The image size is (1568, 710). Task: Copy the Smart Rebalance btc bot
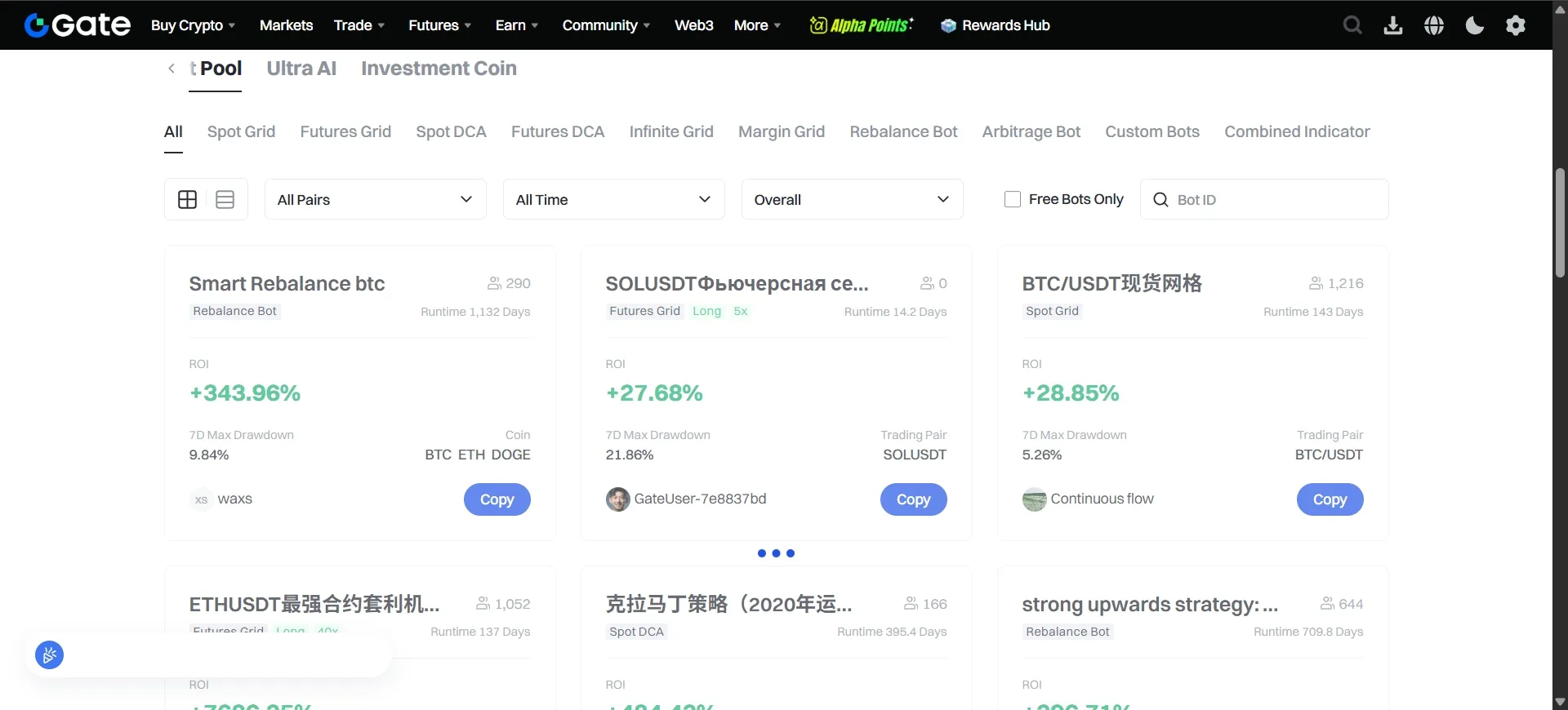point(497,499)
